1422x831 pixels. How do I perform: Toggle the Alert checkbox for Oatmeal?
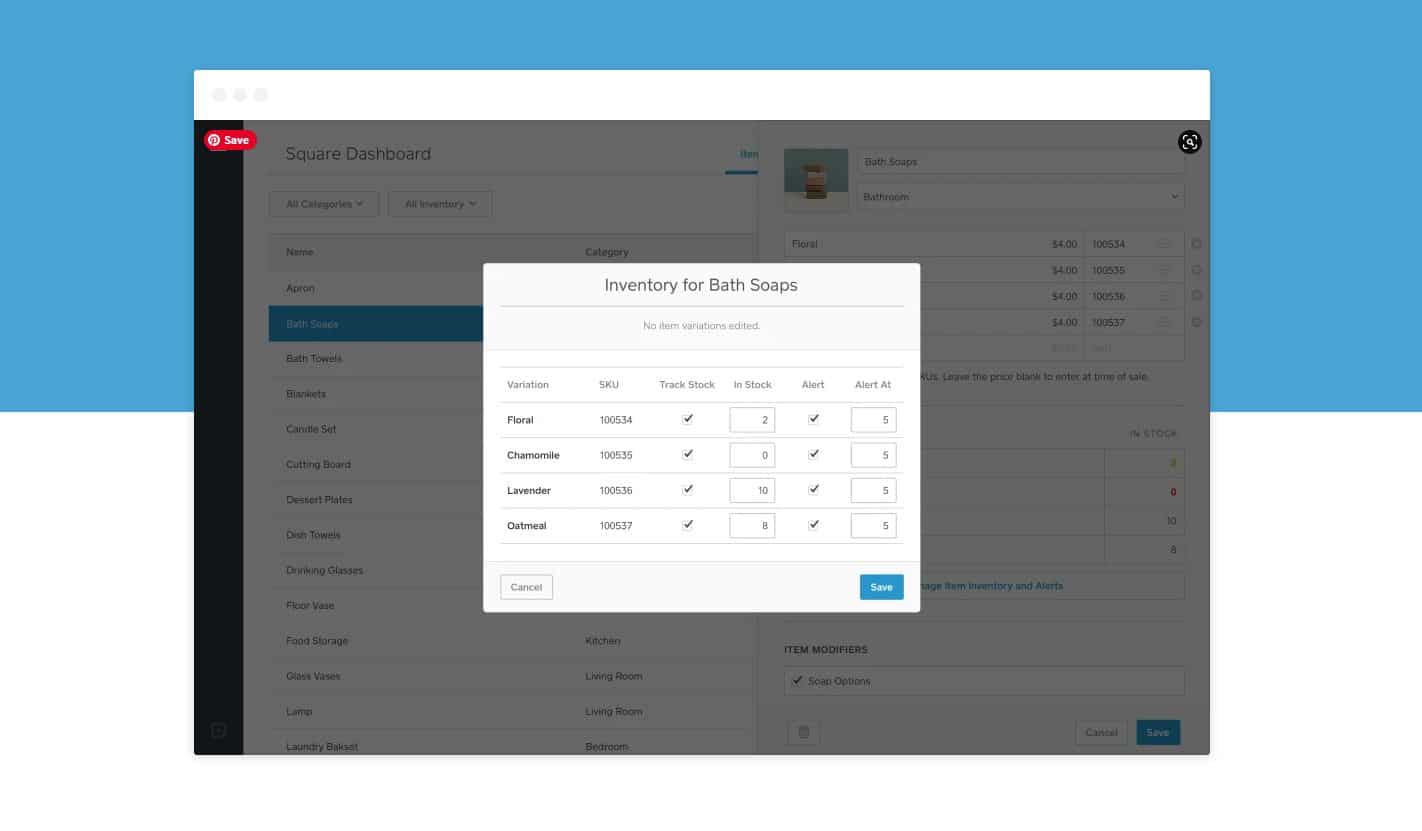click(x=813, y=524)
